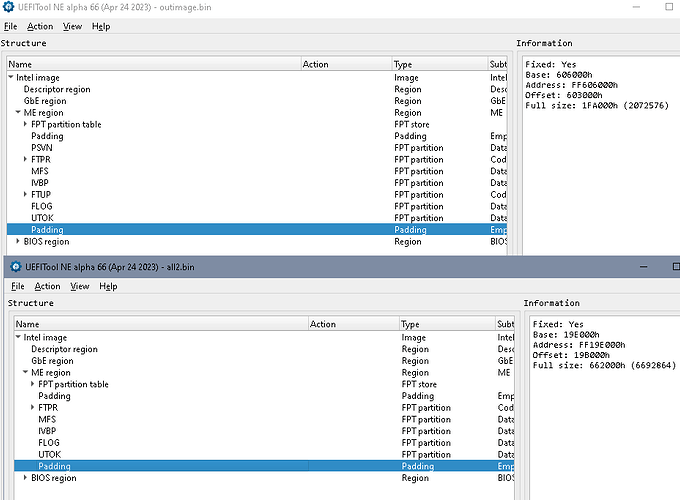Click UEFITool gear icon in outimage.bin title bar
Image resolution: width=680 pixels, height=500 pixels.
(9, 7)
